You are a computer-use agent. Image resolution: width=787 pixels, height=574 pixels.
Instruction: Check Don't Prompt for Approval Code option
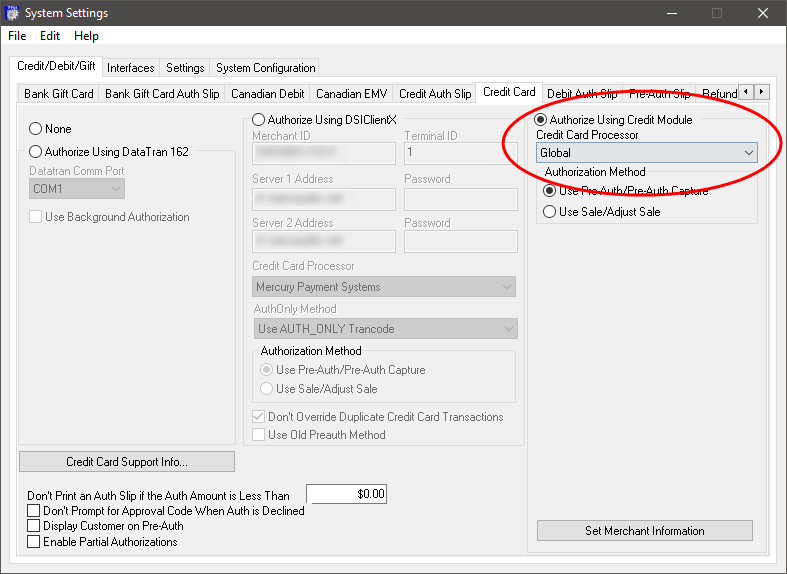point(35,511)
